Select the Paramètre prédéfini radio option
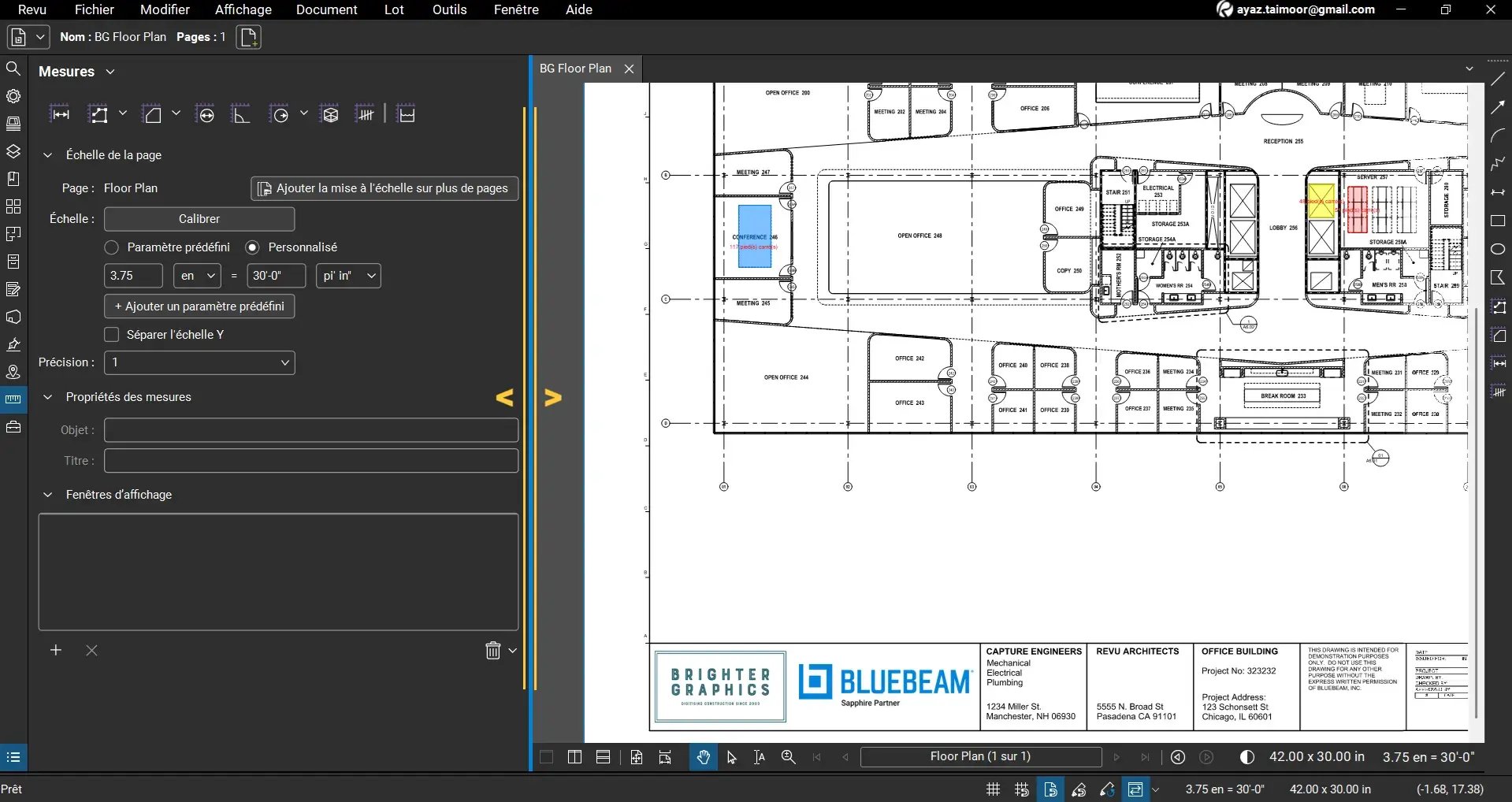 tap(112, 247)
